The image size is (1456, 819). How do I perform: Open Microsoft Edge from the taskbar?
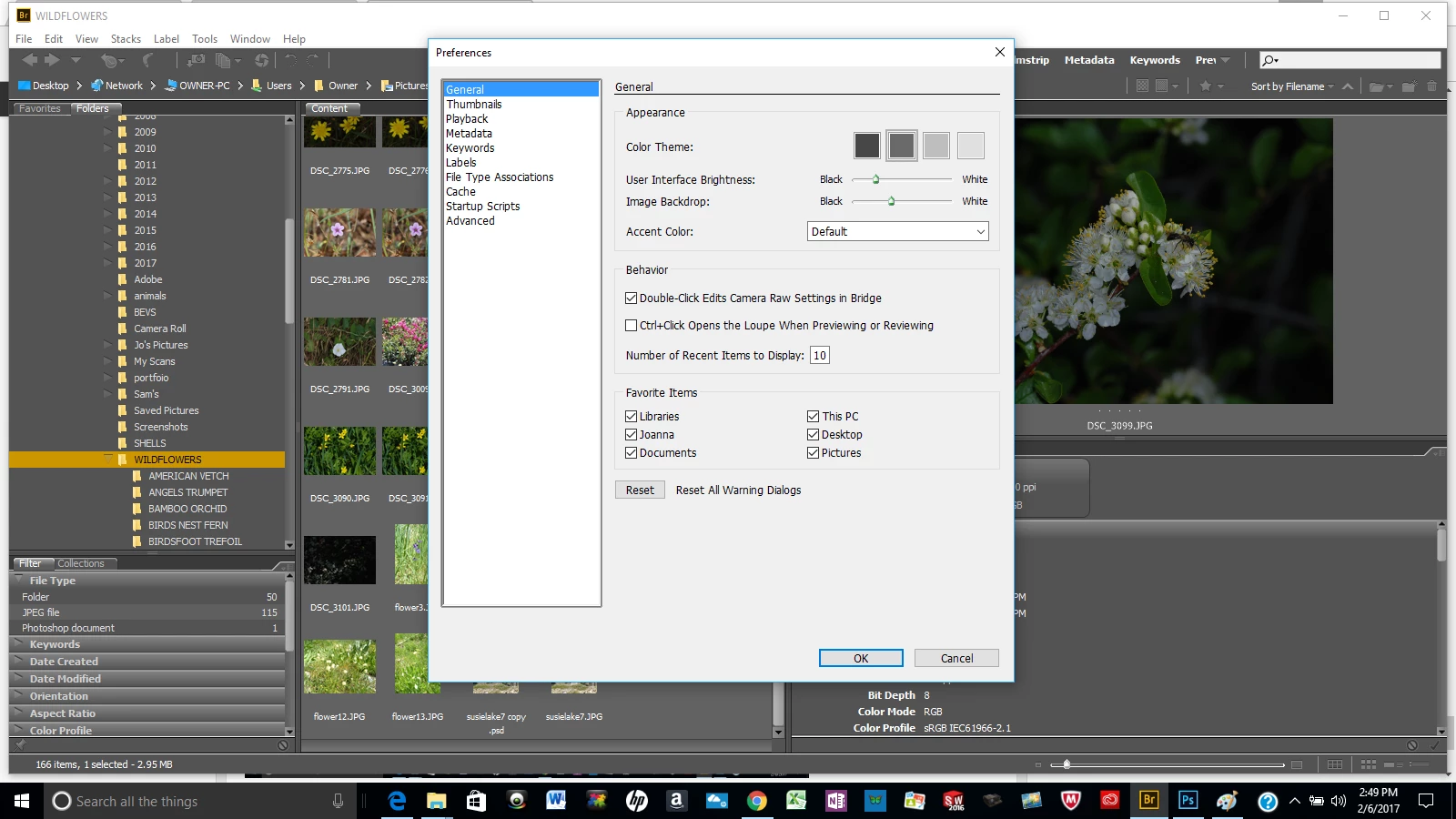coord(397,801)
